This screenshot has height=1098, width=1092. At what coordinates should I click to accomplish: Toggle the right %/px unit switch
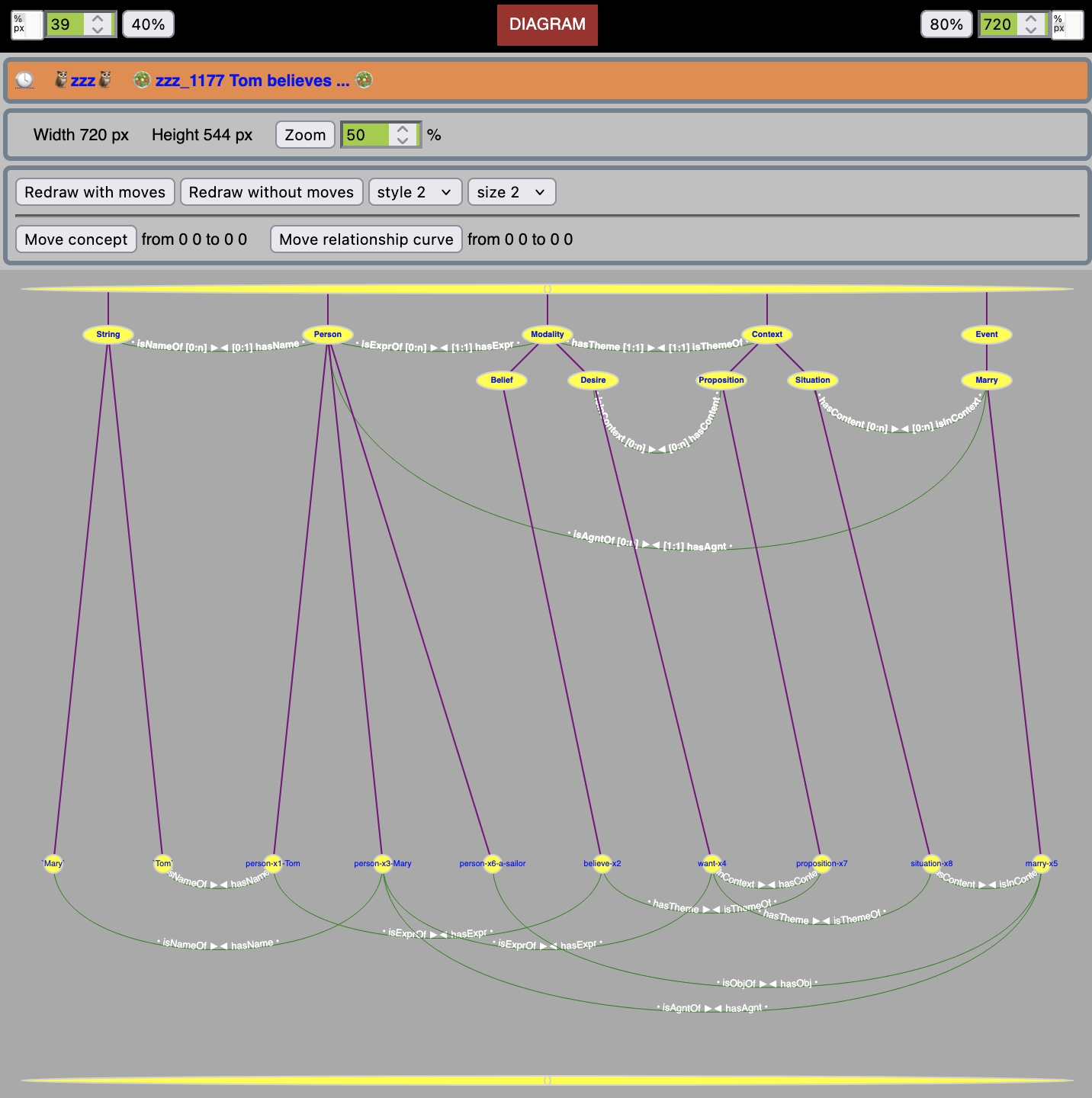coord(1067,24)
